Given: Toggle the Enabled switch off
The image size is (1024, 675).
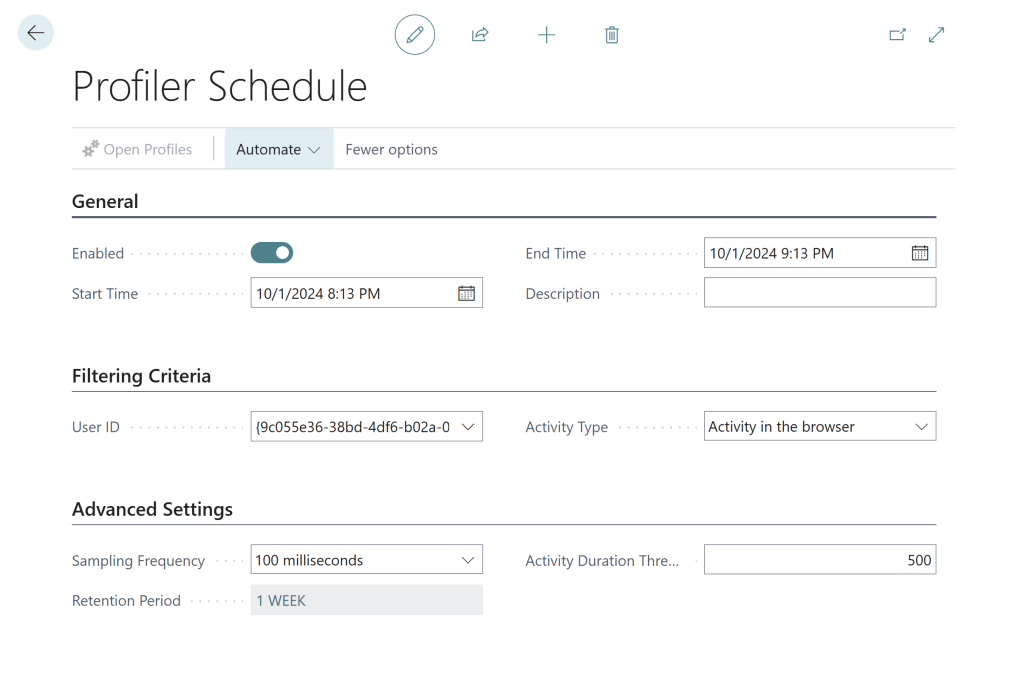Looking at the screenshot, I should (272, 253).
